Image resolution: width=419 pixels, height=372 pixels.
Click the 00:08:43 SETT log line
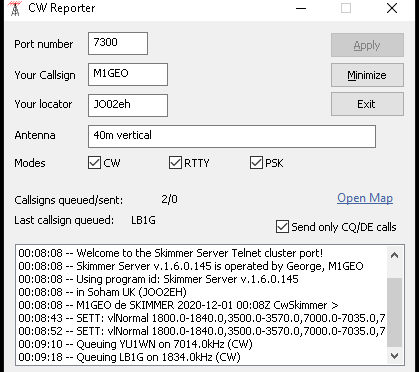click(x=202, y=318)
